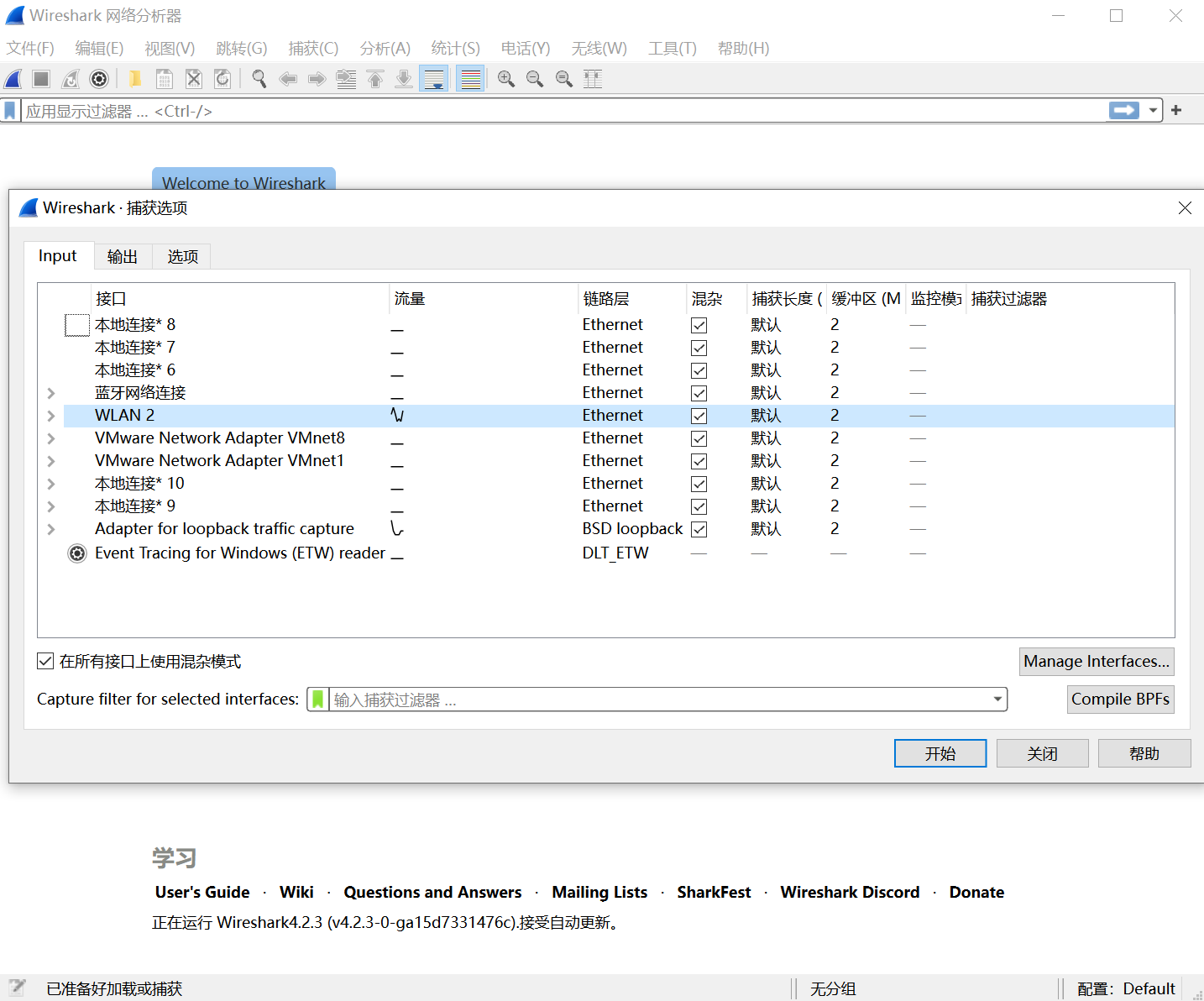Toggle promiscuous checkbox for WLAN 2

(x=699, y=416)
